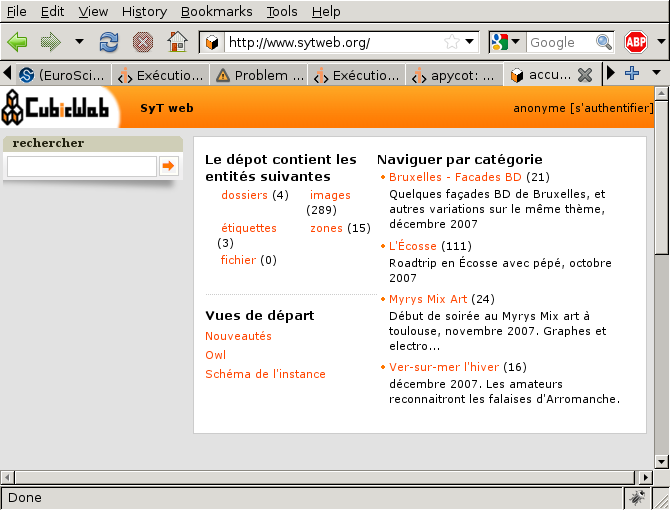Click the green Back arrow button

[x=17, y=42]
